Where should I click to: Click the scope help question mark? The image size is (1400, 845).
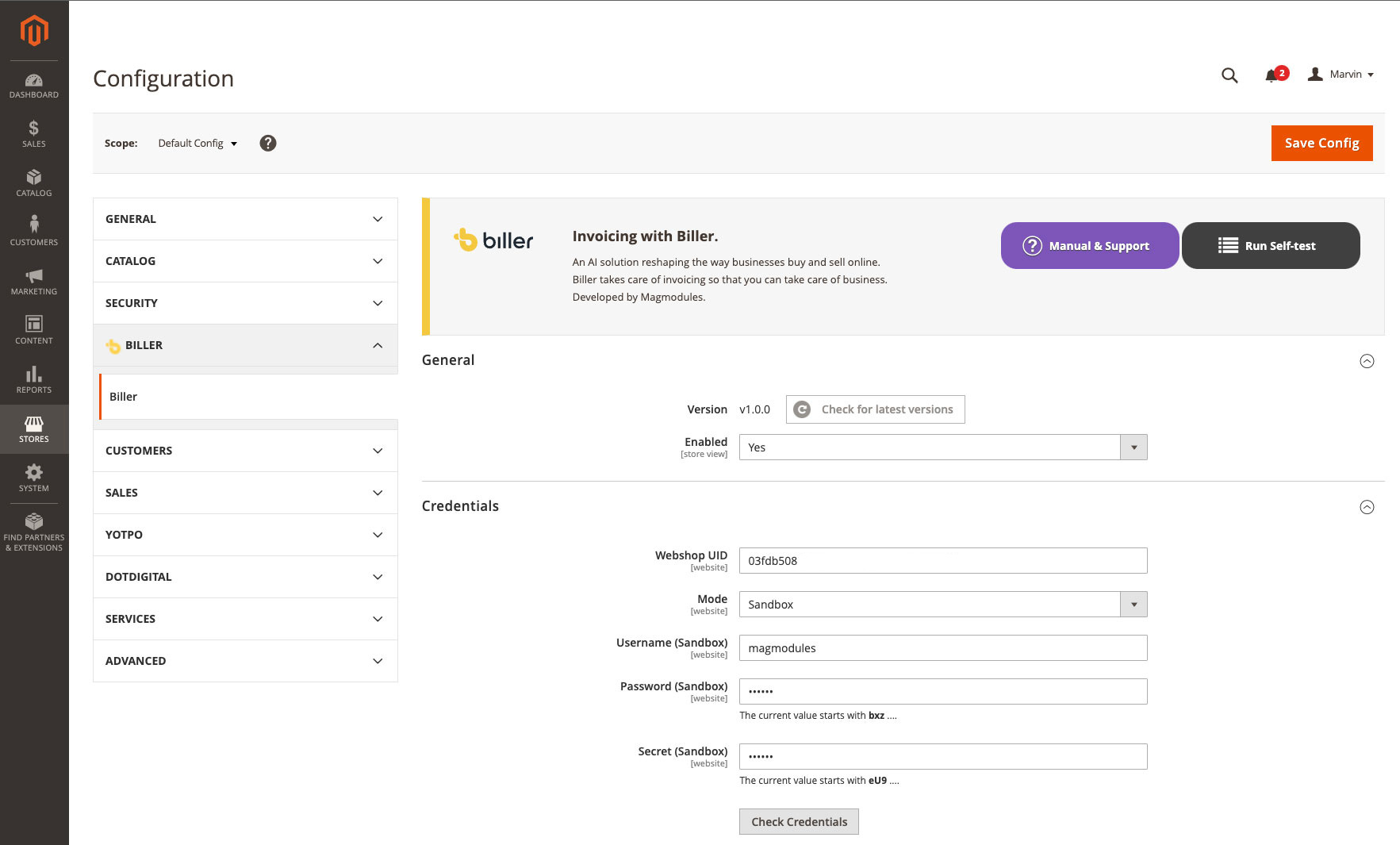pos(268,143)
